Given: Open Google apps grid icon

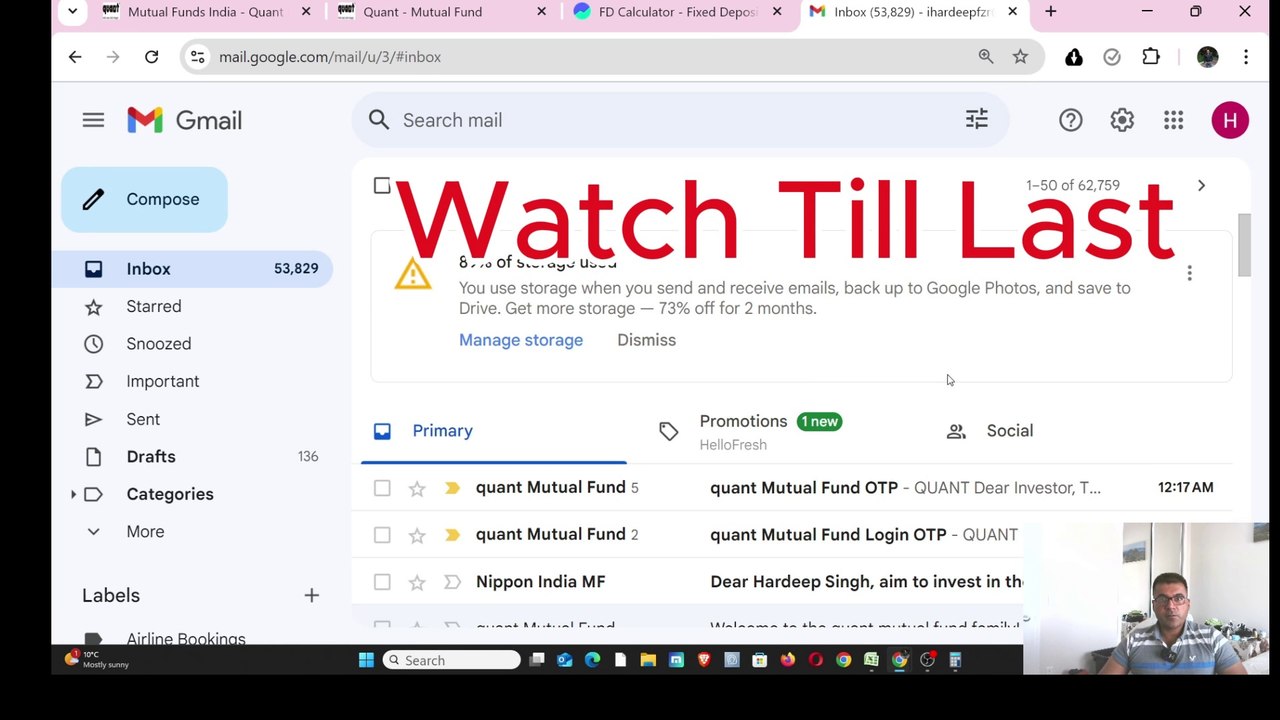Looking at the screenshot, I should coord(1174,120).
